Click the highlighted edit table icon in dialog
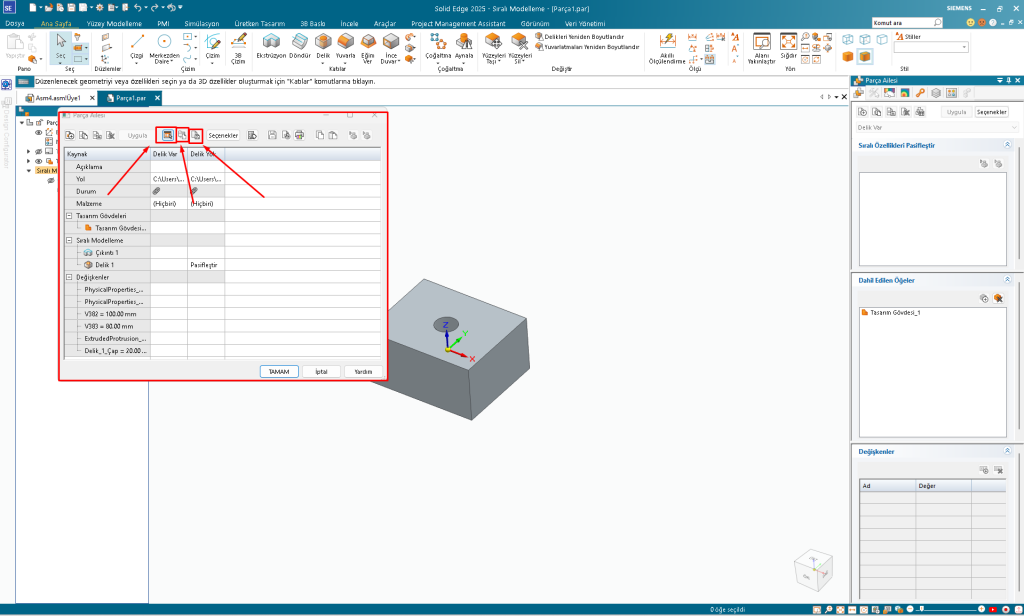Image resolution: width=1024 pixels, height=616 pixels. pyautogui.click(x=167, y=135)
